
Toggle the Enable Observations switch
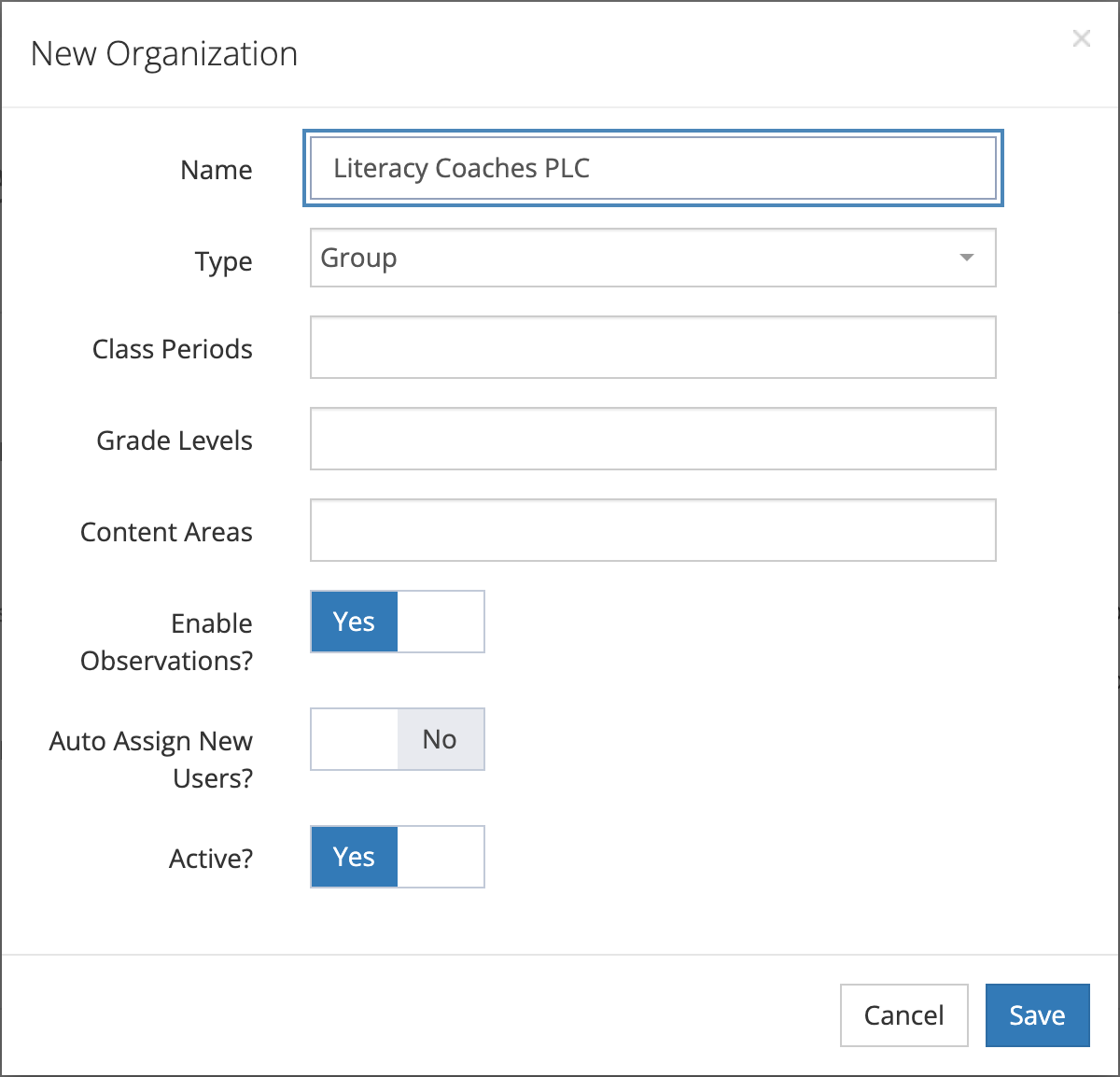point(398,622)
